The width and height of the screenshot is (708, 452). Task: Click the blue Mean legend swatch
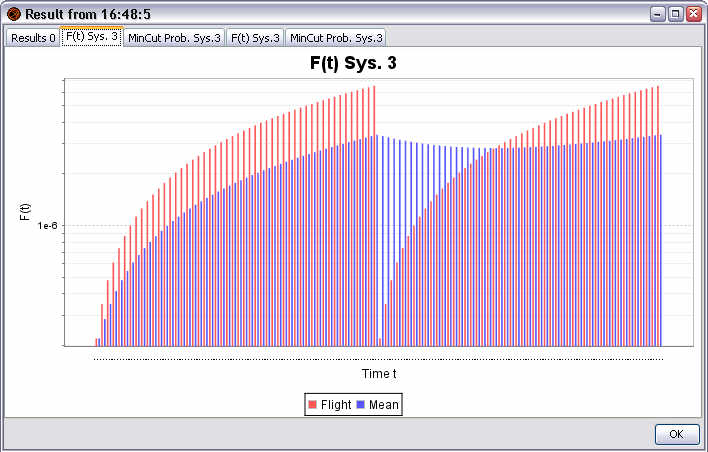point(360,405)
